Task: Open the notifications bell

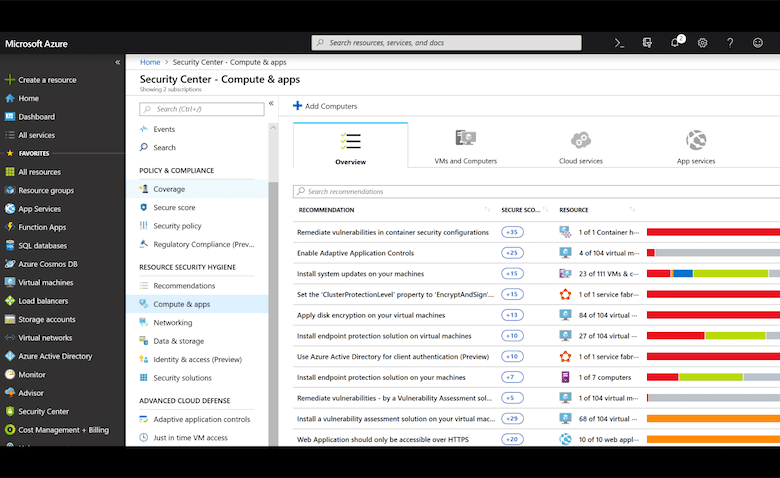Action: [675, 43]
